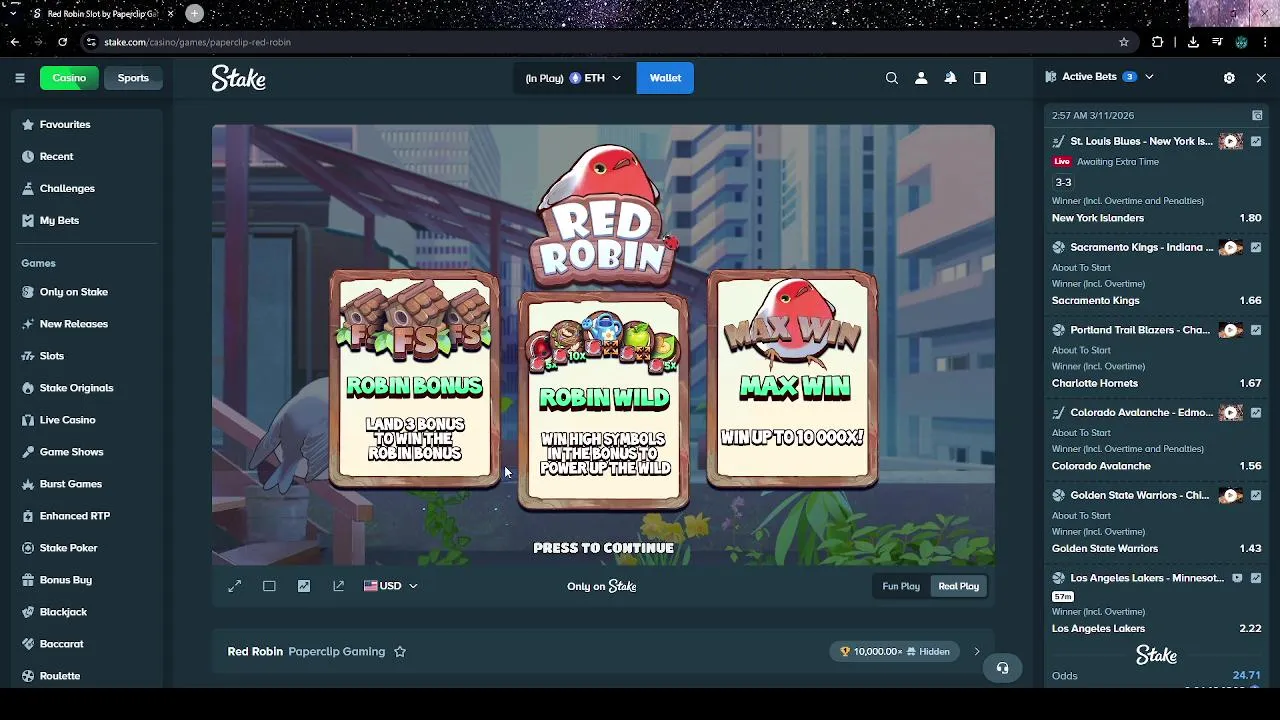Reload the page in the browser

point(62,42)
